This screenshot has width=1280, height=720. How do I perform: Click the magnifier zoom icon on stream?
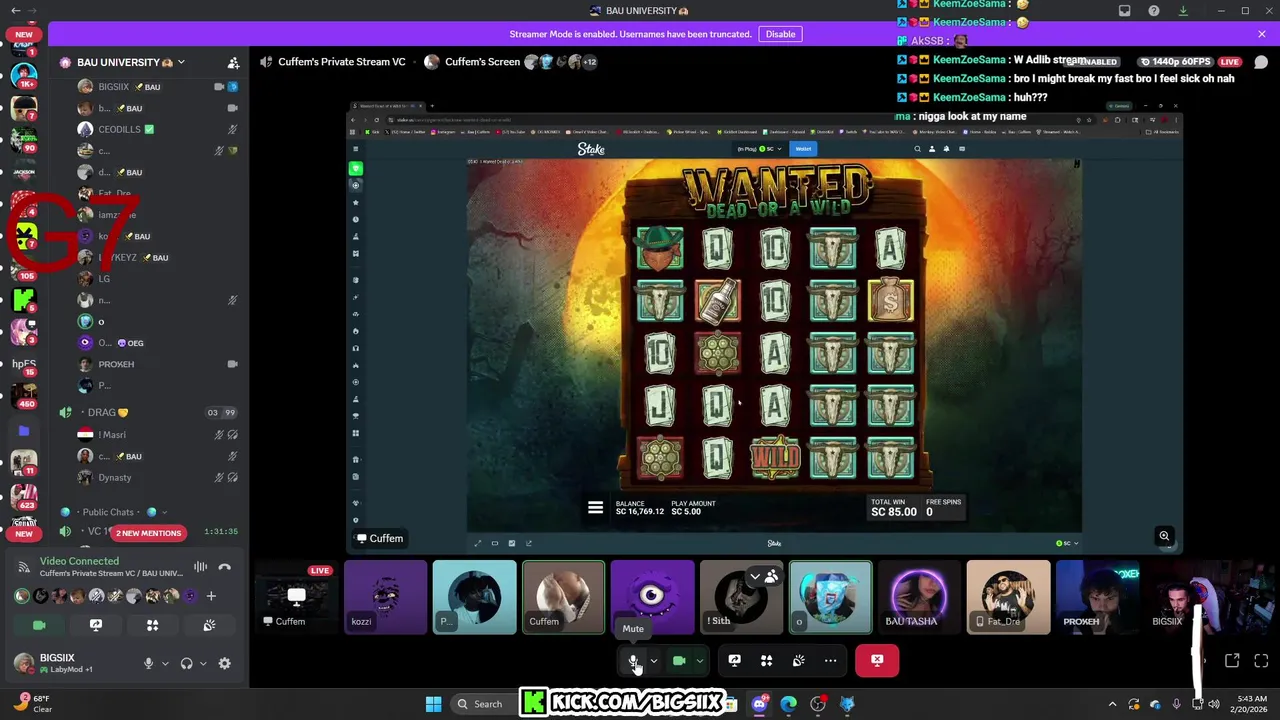[x=1164, y=536]
